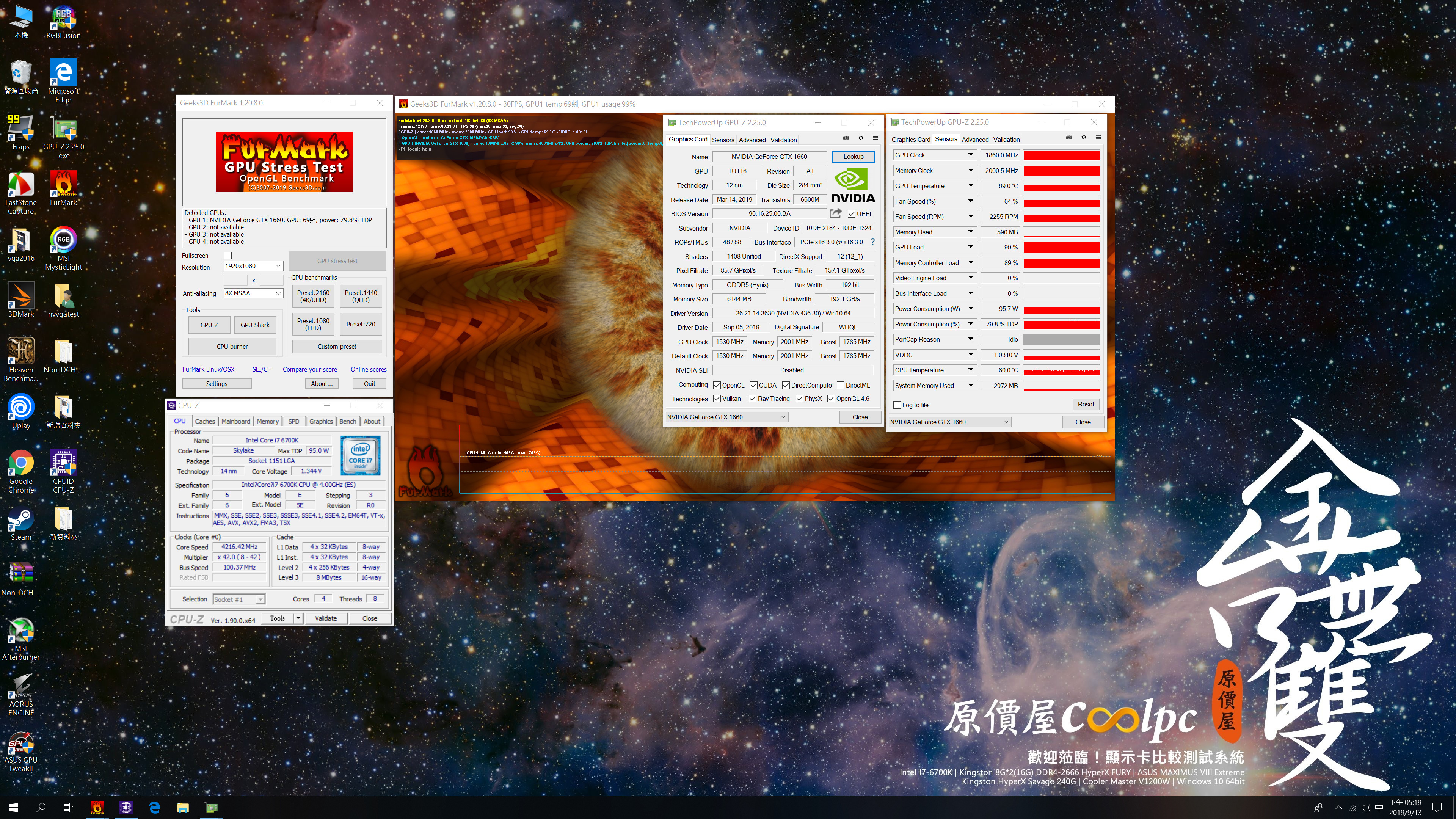Toggle the Vulkan checkbox

[x=717, y=399]
